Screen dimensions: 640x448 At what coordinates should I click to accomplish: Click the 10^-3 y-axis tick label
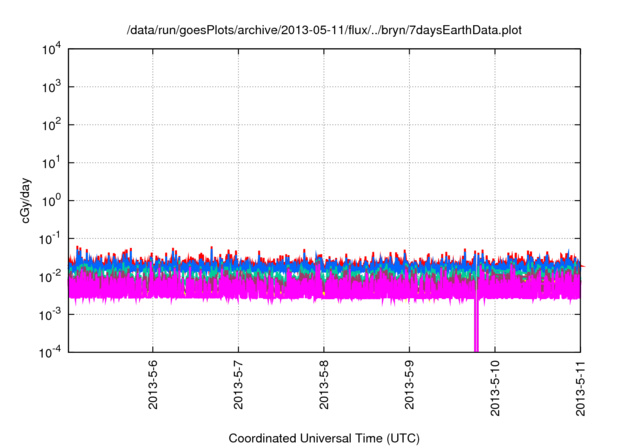[x=50, y=315]
